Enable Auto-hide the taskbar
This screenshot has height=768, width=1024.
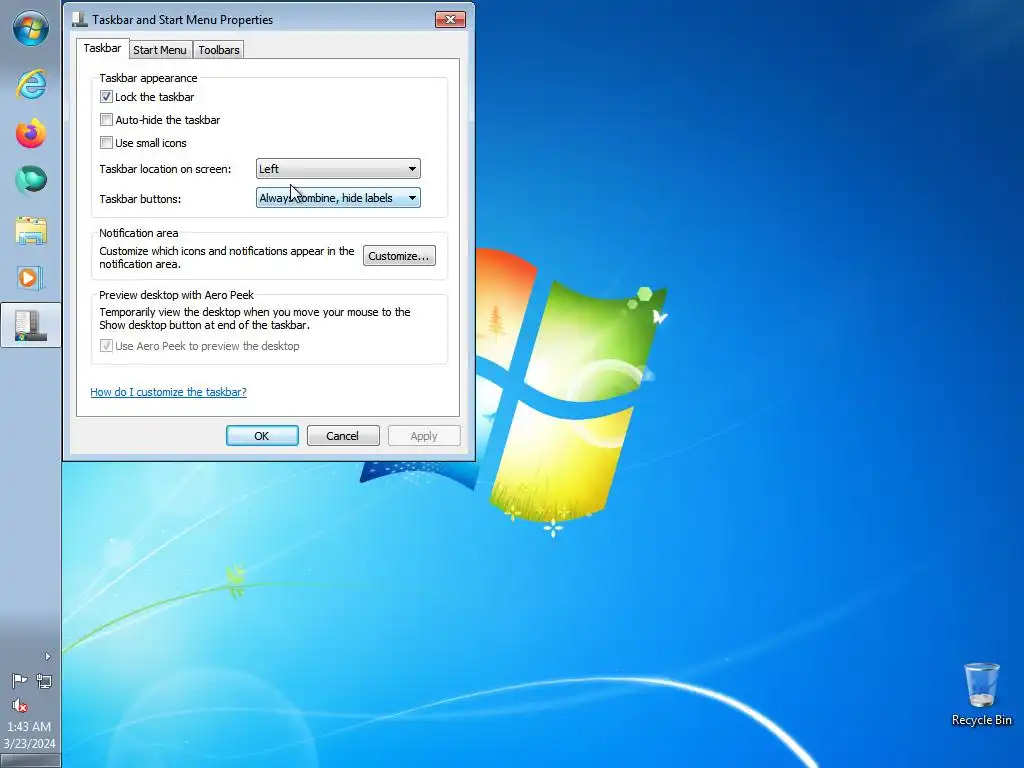106,120
